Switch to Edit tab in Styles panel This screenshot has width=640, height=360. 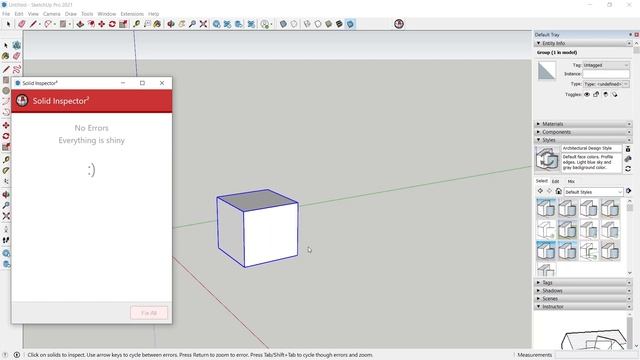click(x=556, y=181)
